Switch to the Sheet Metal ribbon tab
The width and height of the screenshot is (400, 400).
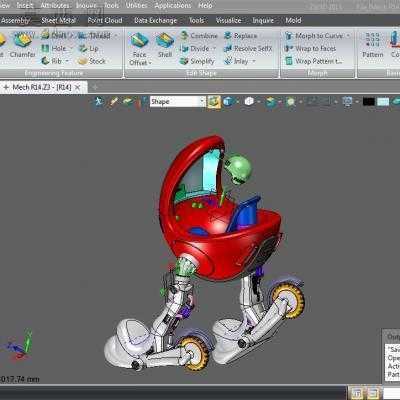[x=59, y=21]
